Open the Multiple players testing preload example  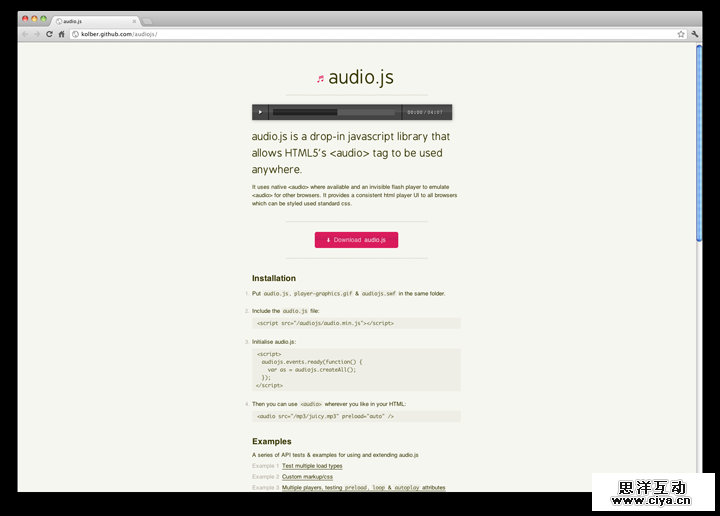coord(364,488)
